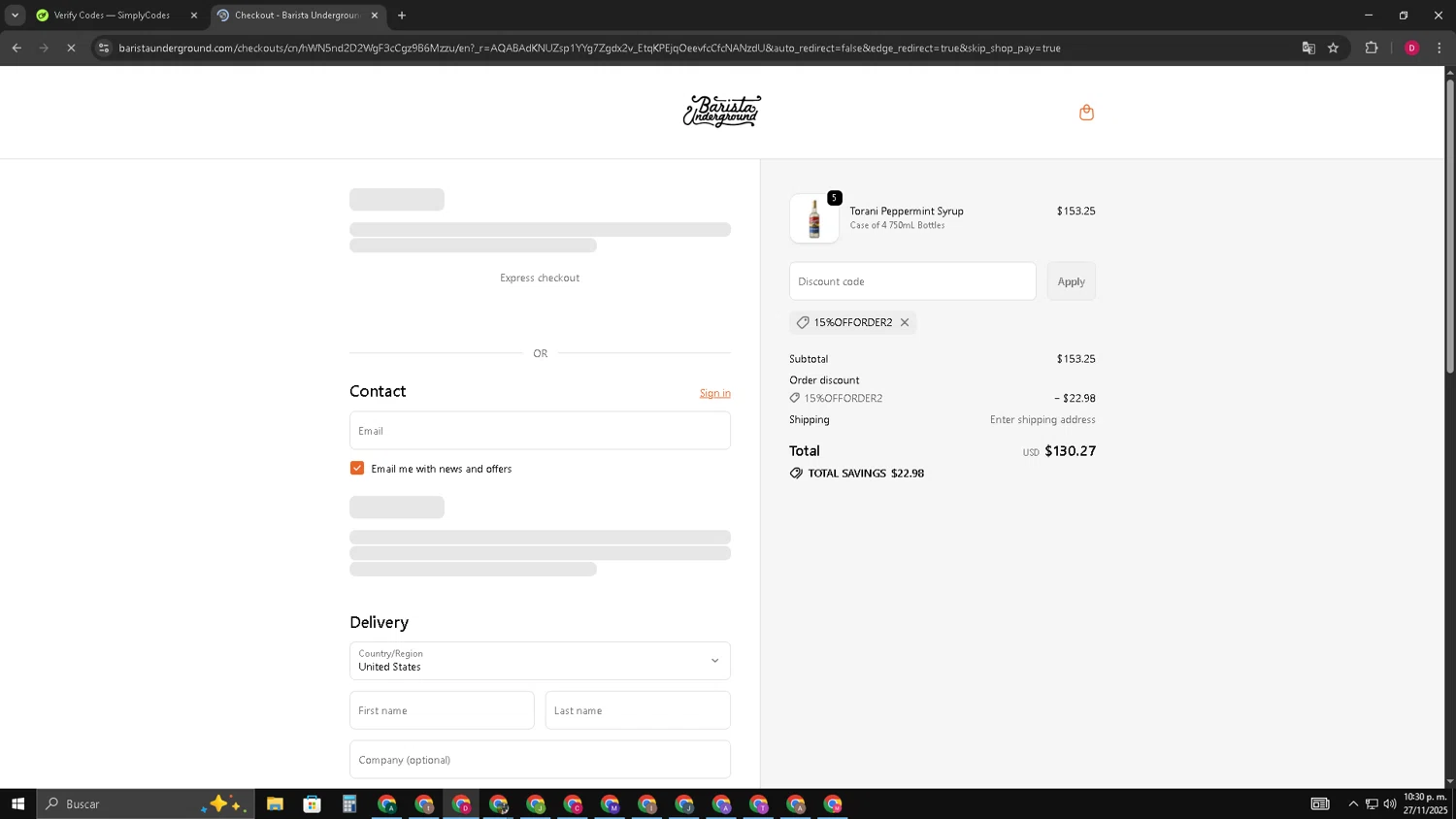Click the Torani Peppermint Syrup product name
Screen dimensions: 1456x819
pyautogui.click(x=907, y=211)
